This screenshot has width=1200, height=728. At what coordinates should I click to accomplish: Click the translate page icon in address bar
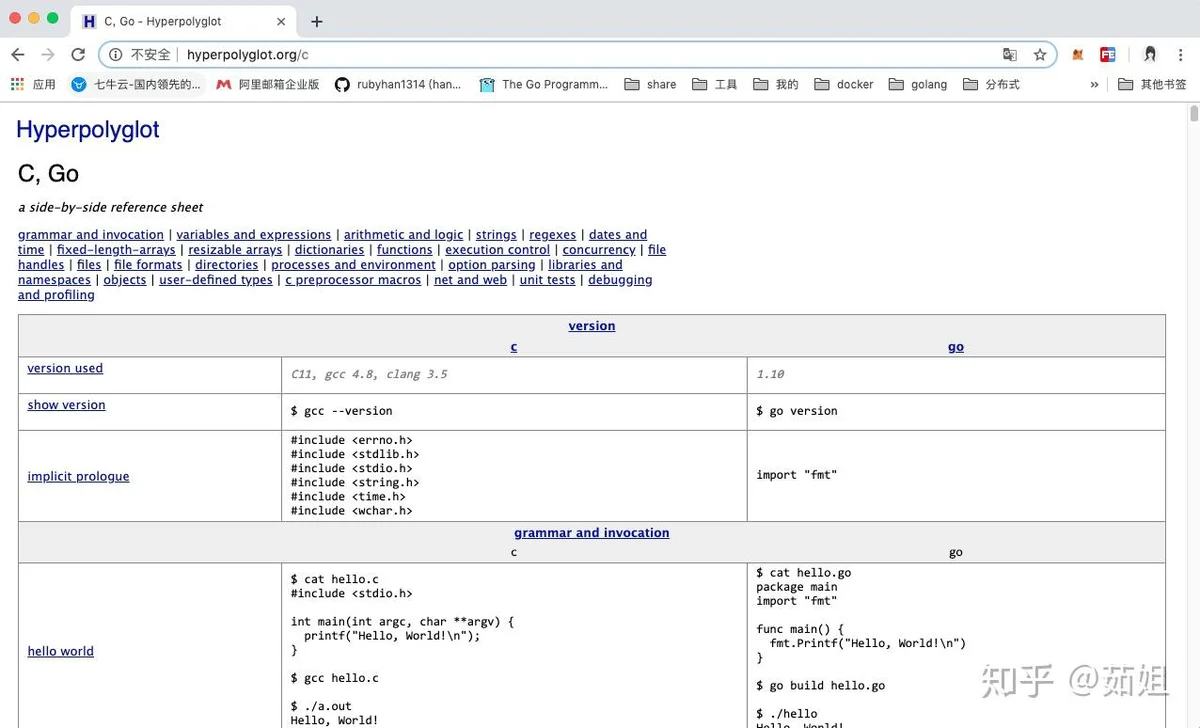pos(1010,55)
